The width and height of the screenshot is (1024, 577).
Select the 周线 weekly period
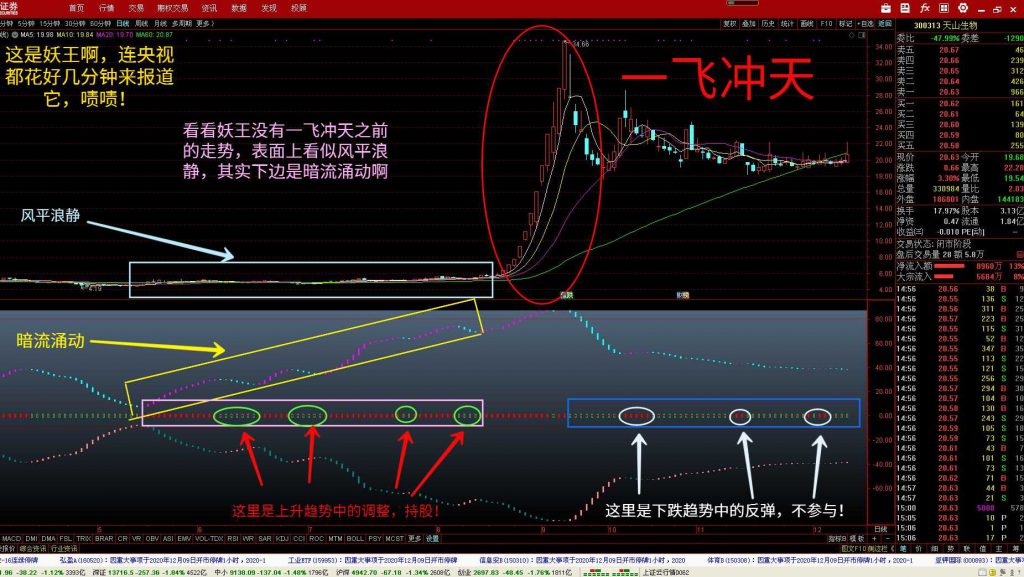coord(143,21)
